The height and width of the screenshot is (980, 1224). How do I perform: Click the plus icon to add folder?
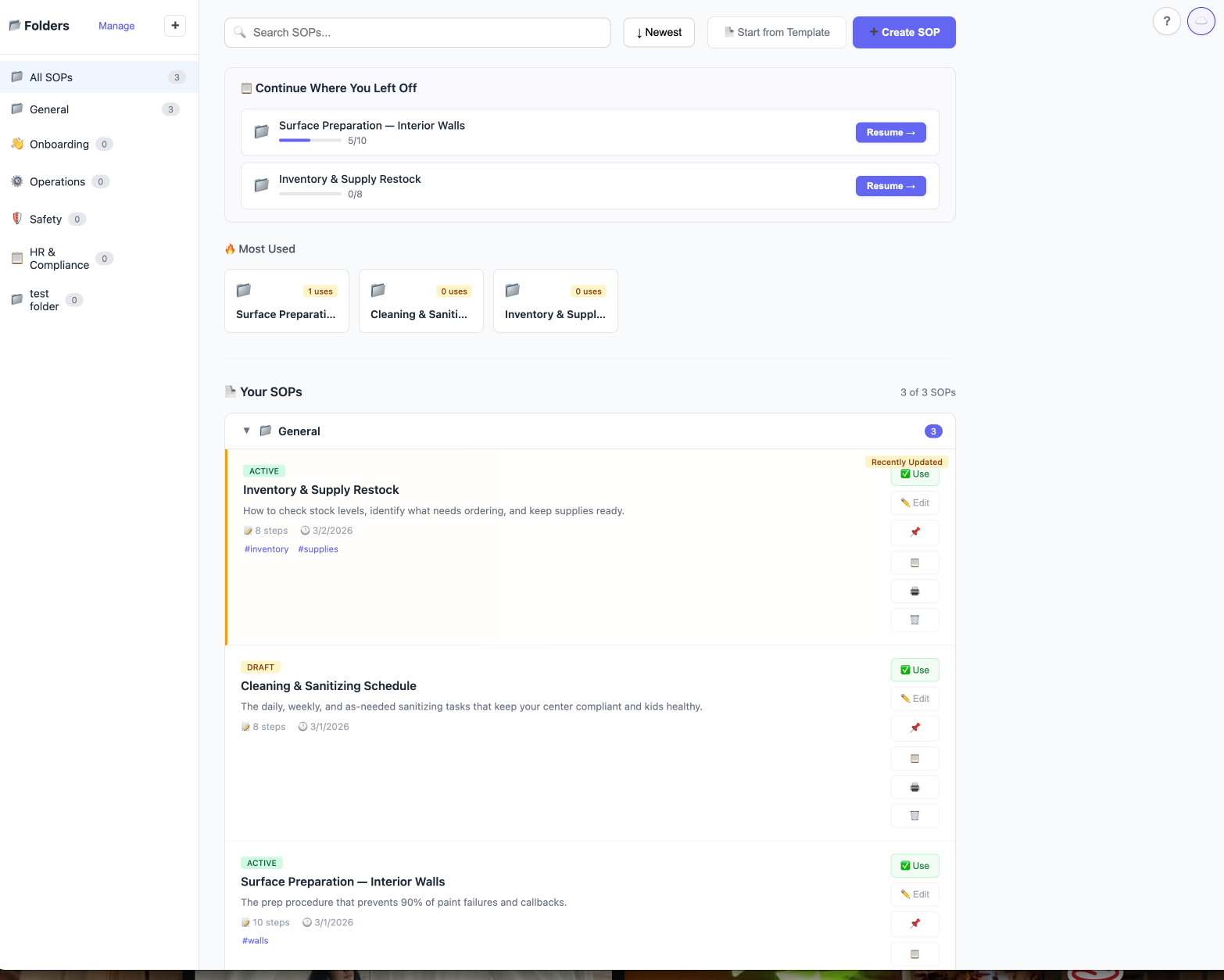pyautogui.click(x=175, y=26)
